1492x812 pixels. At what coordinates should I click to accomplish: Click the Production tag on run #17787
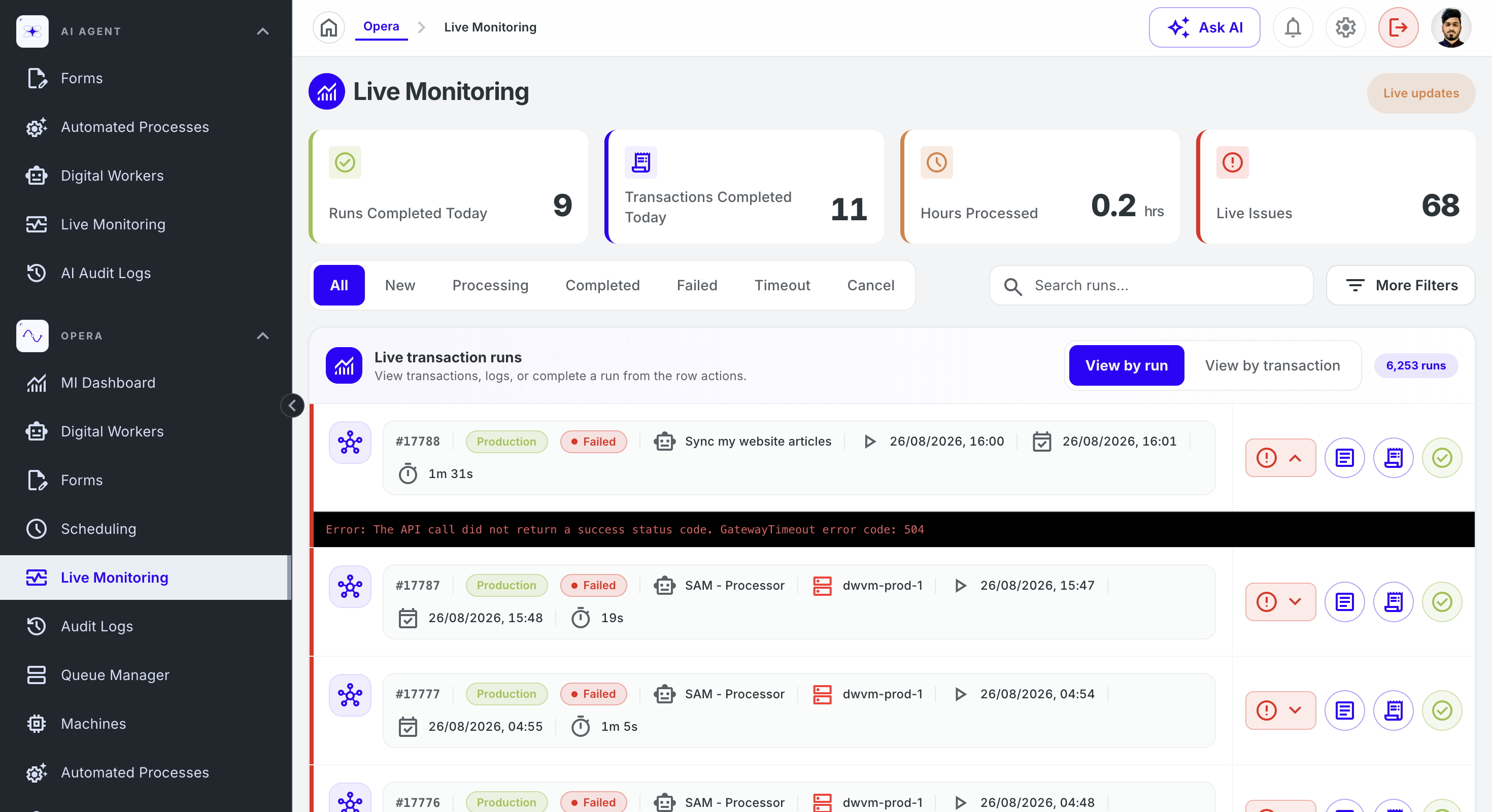506,585
